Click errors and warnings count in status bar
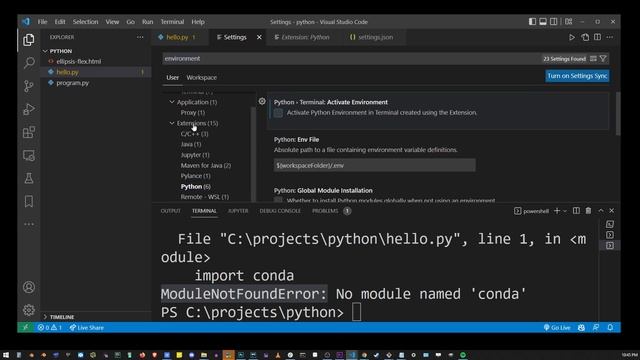 click(x=49, y=327)
